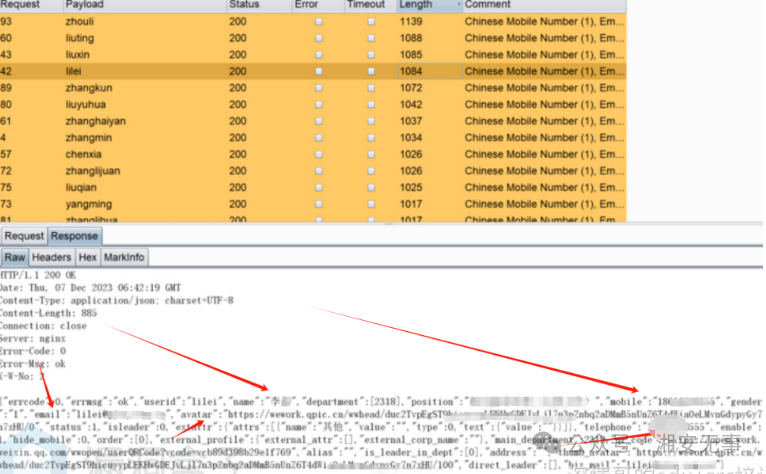Toggle Timeout checkbox in zhanglijuan row

[x=371, y=171]
